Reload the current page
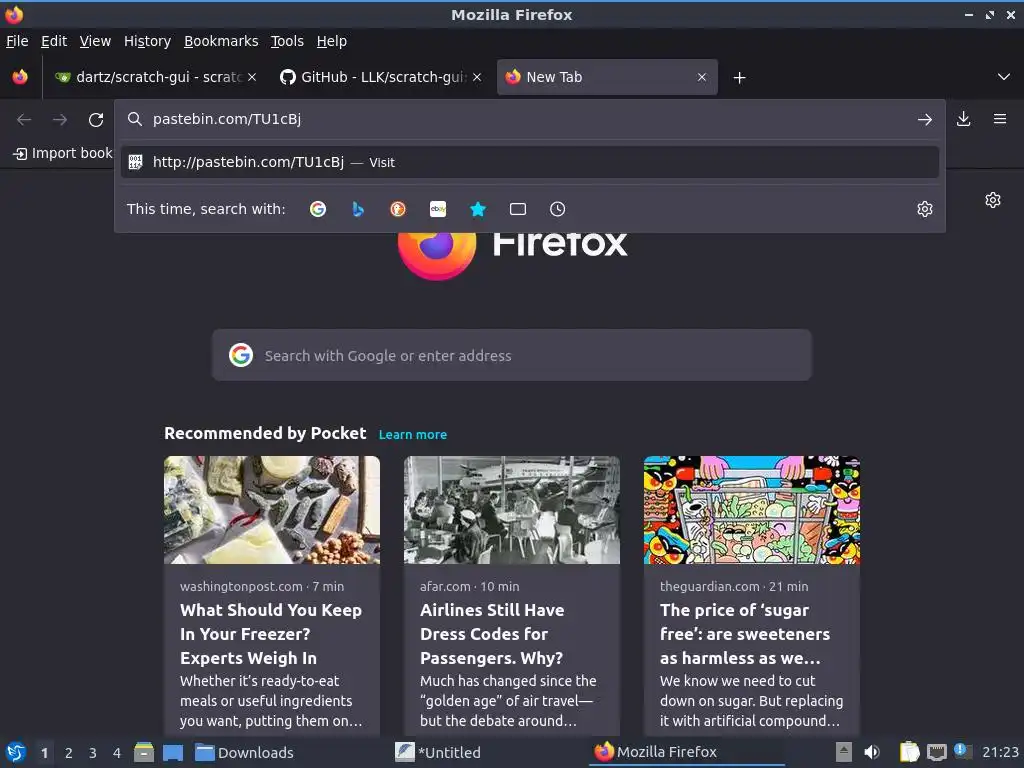1024x768 pixels. [96, 120]
